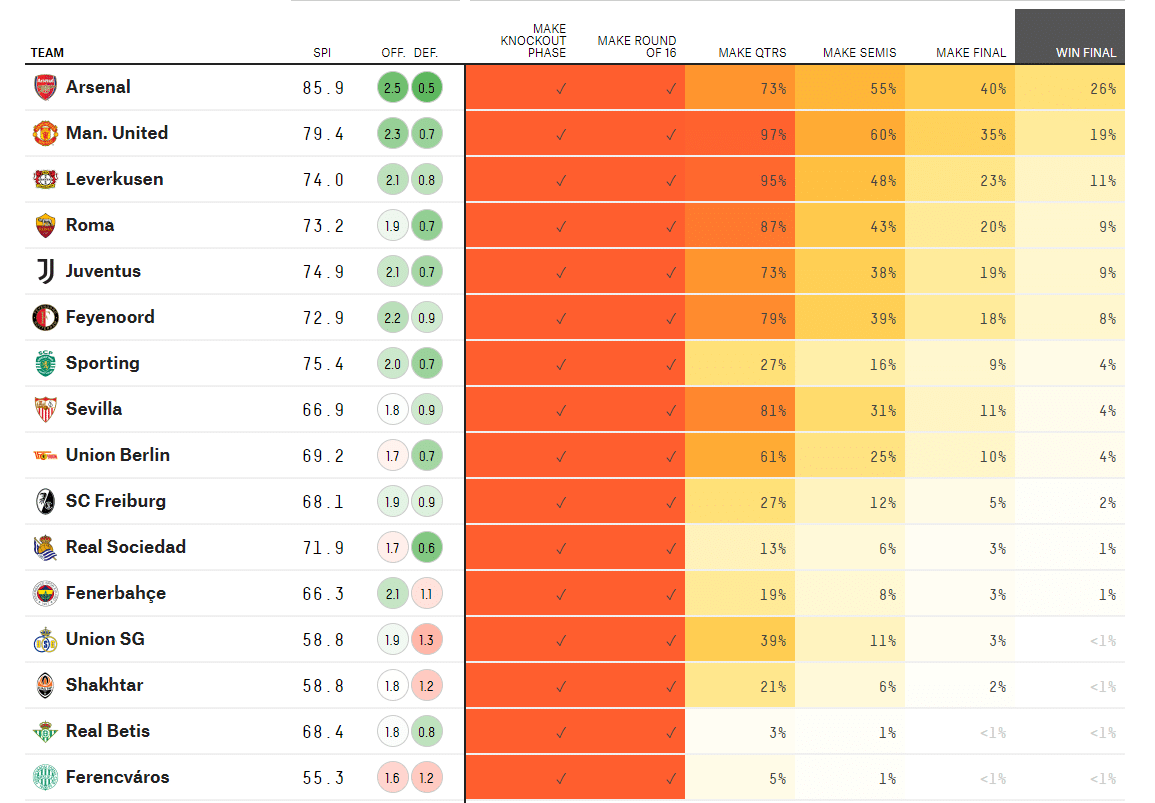Click Man. United's 97% make quarters cell
This screenshot has height=803, width=1155.
(740, 134)
